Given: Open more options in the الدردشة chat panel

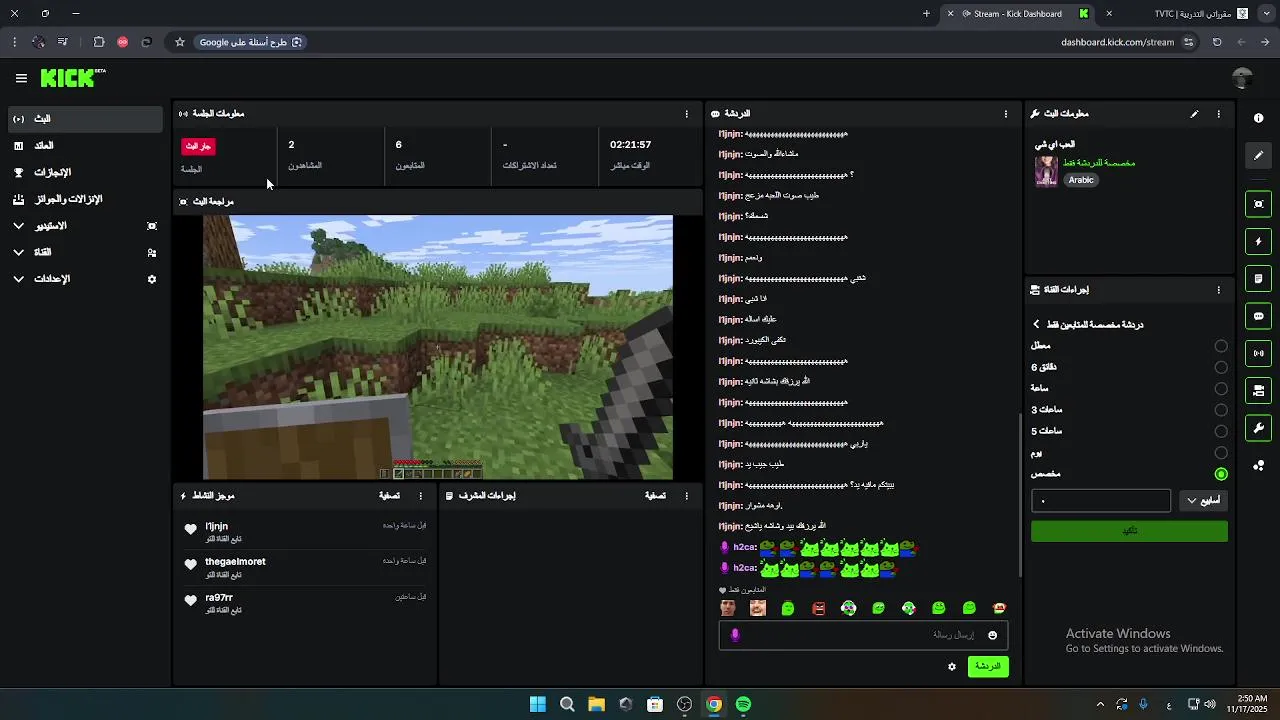Looking at the screenshot, I should click(x=1006, y=114).
